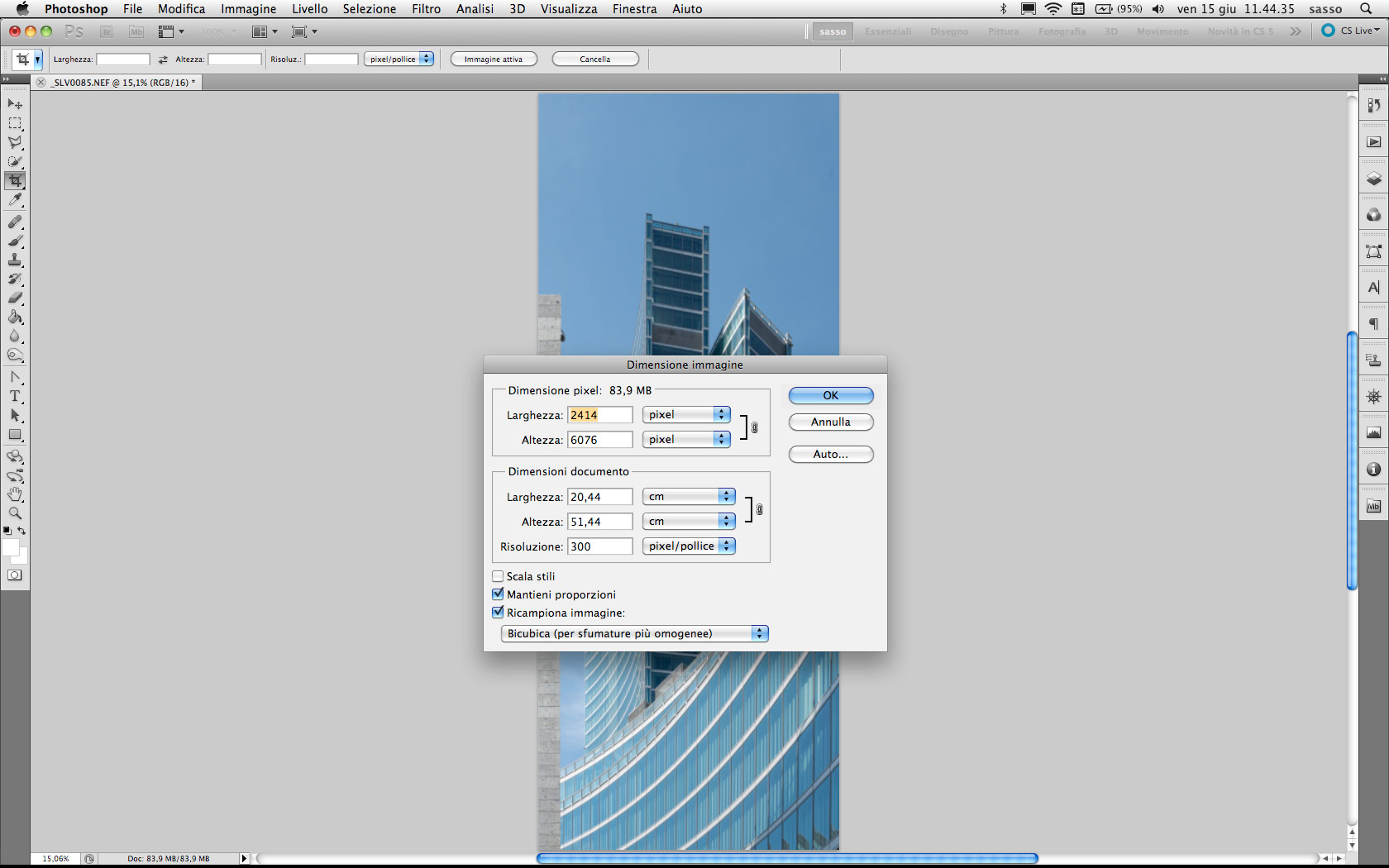1389x868 pixels.
Task: Click Immagine attiva button
Action: pos(494,59)
